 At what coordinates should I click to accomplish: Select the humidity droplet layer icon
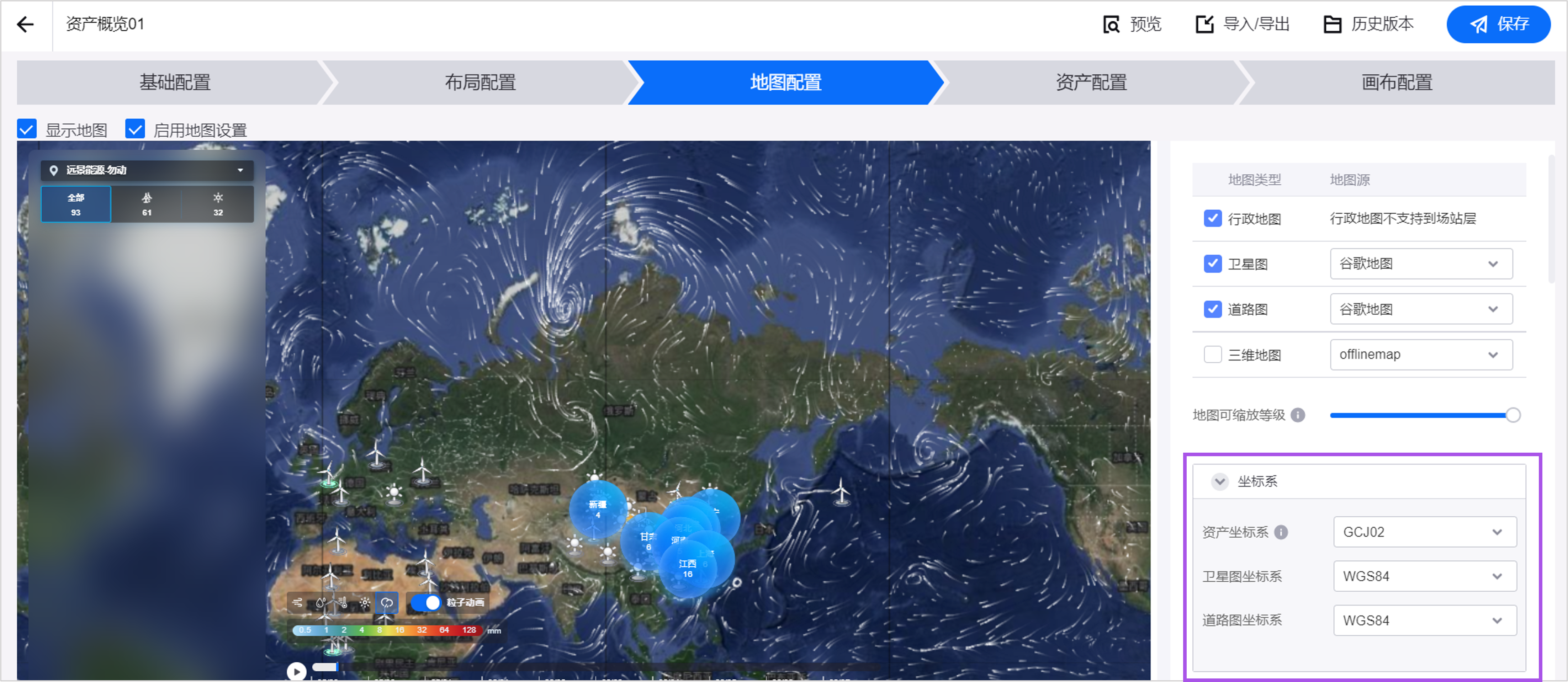320,602
